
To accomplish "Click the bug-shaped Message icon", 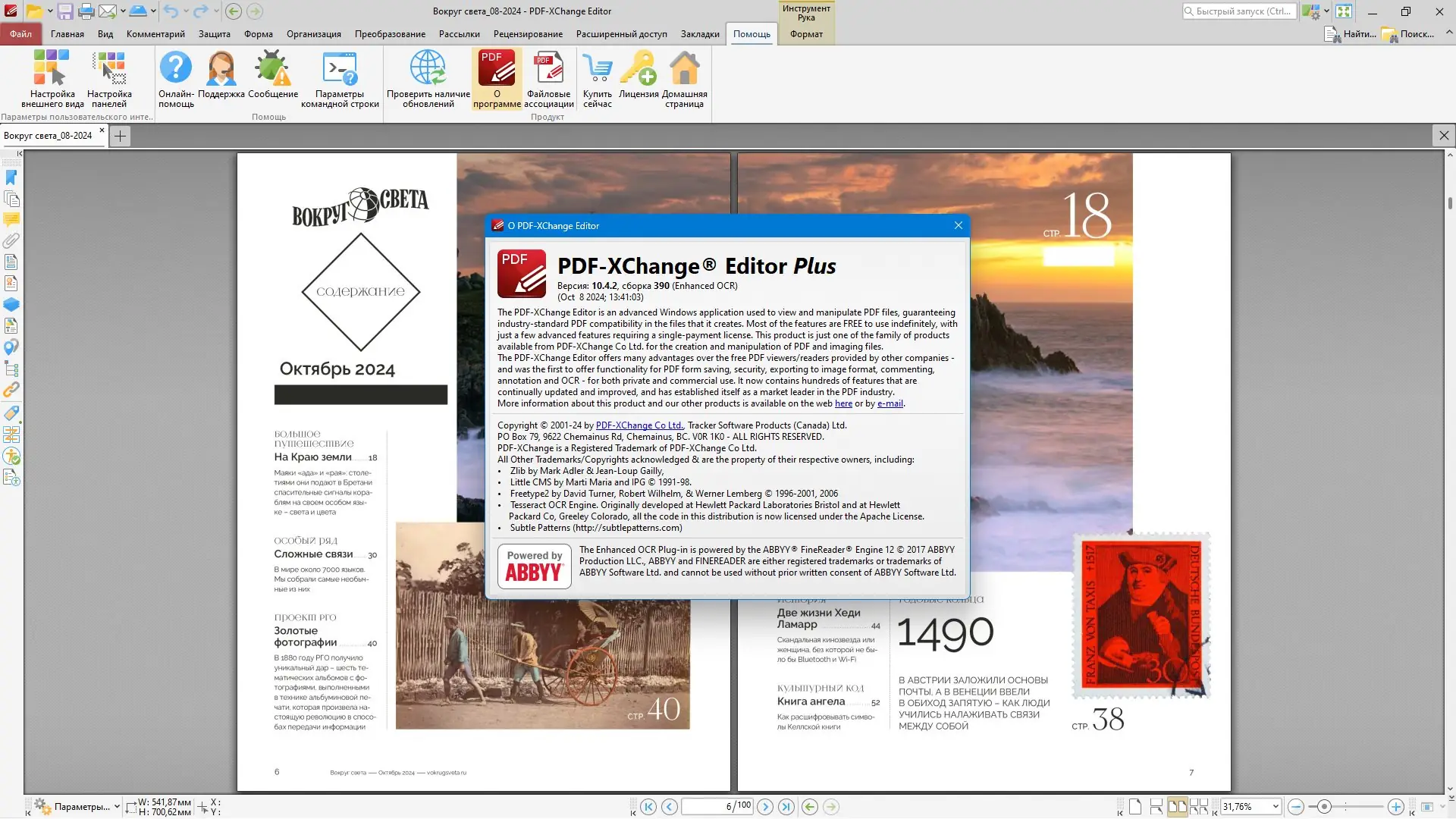I will coord(272,69).
